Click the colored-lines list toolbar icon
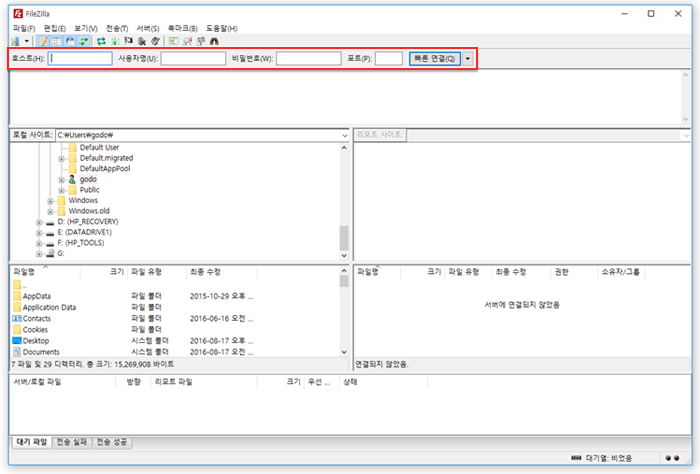This screenshot has width=700, height=474. [x=174, y=42]
